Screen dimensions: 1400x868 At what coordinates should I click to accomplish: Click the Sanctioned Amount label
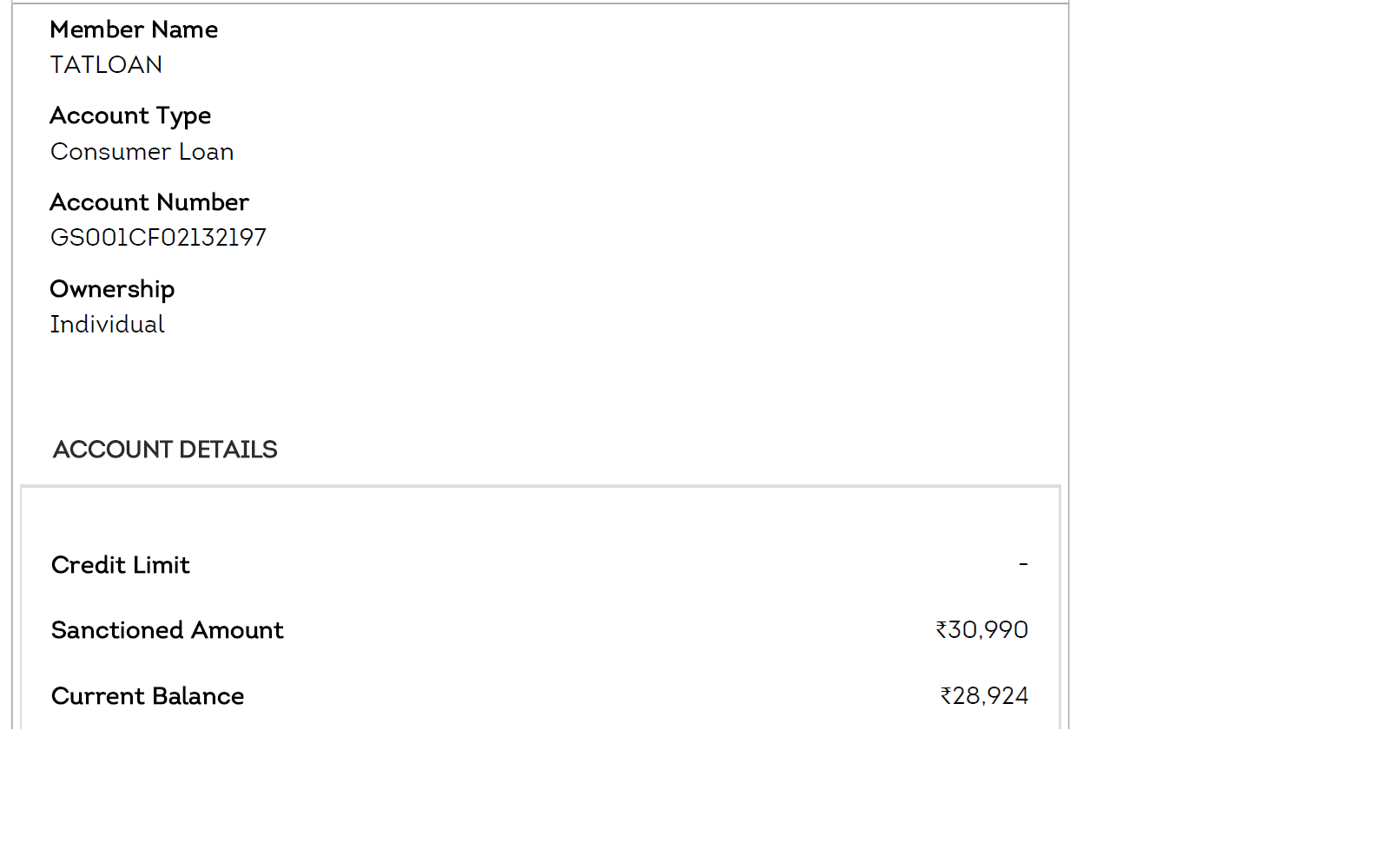click(x=168, y=630)
